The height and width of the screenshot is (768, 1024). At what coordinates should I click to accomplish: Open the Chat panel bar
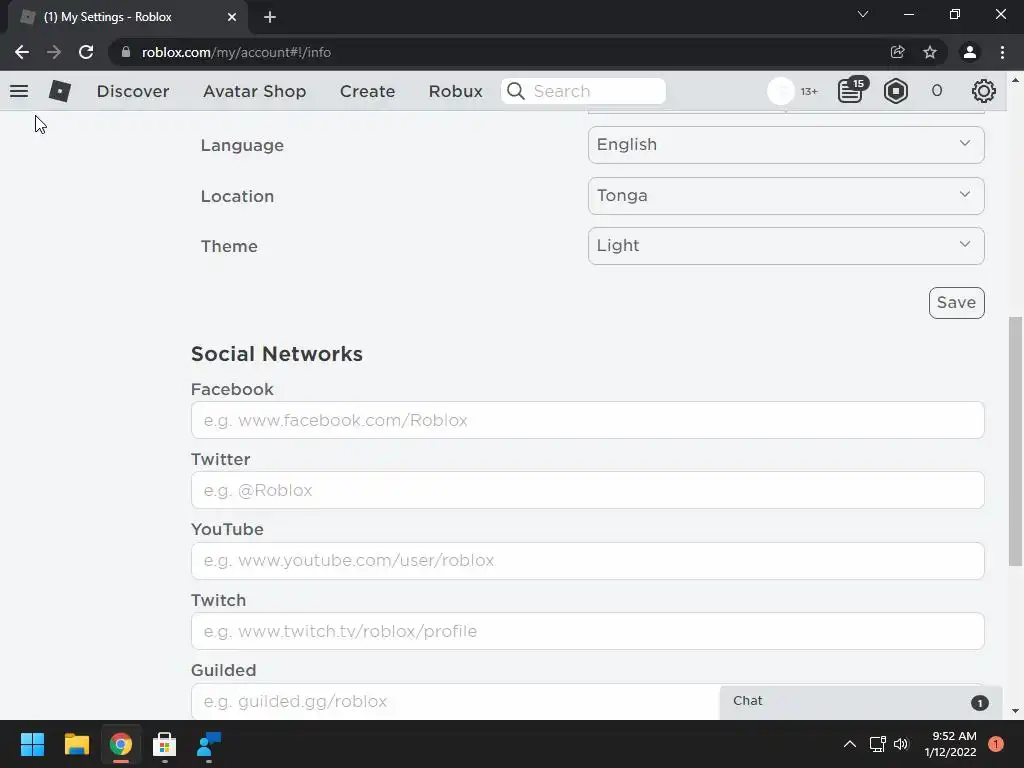point(860,701)
